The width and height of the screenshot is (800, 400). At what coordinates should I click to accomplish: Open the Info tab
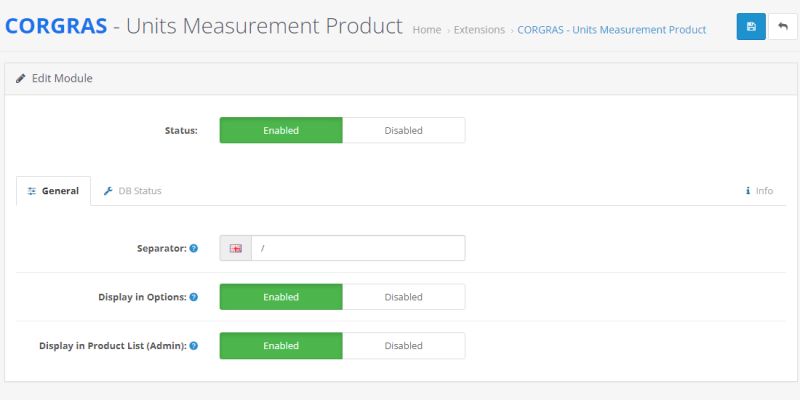point(759,191)
